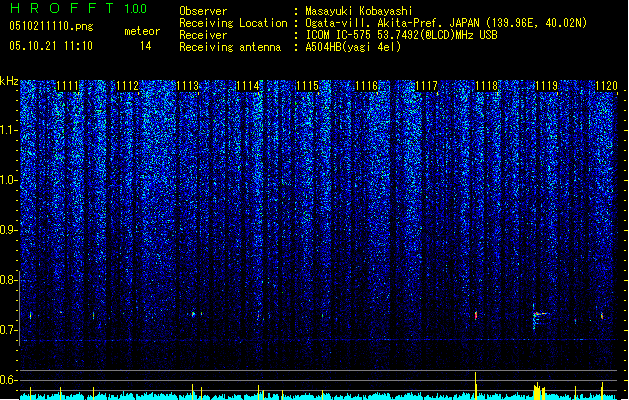This screenshot has height=400, width=629.
Task: Click the Receiving antenna label
Action: 230,47
